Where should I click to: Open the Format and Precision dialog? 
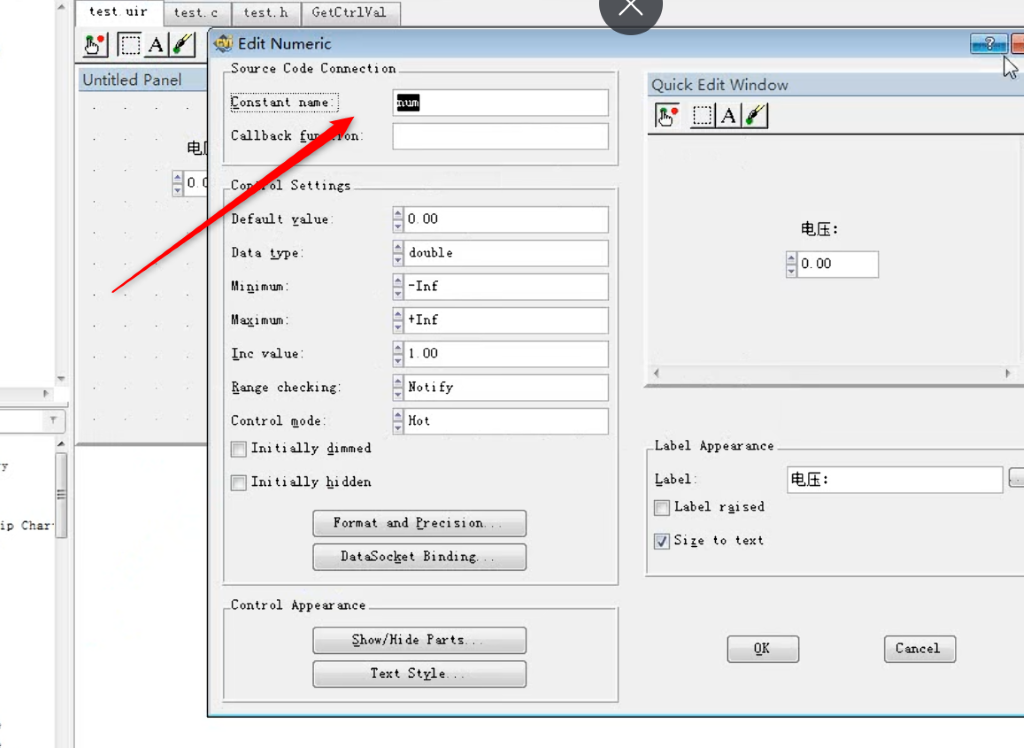pyautogui.click(x=419, y=523)
